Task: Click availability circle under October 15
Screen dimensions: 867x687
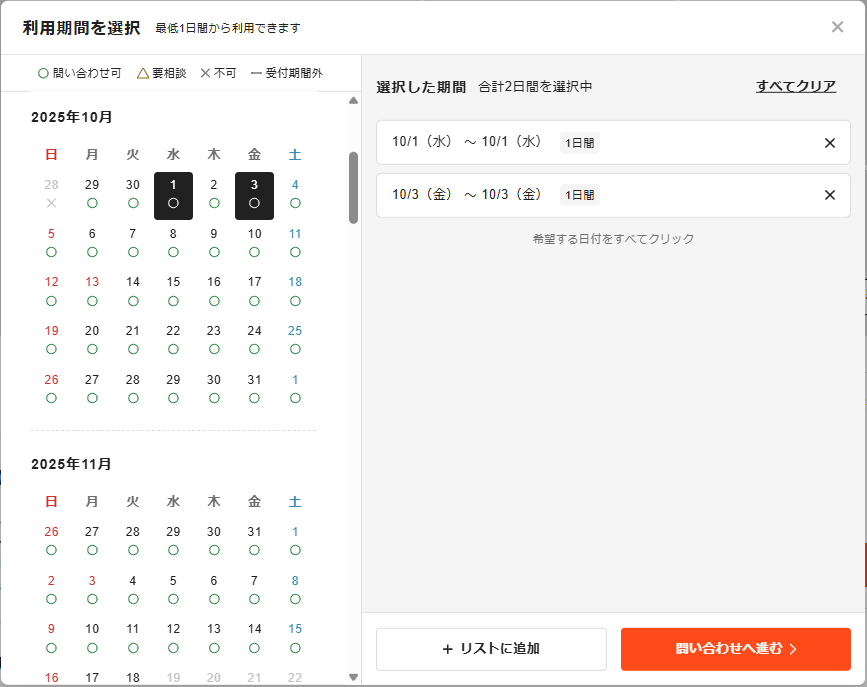Action: [x=173, y=300]
